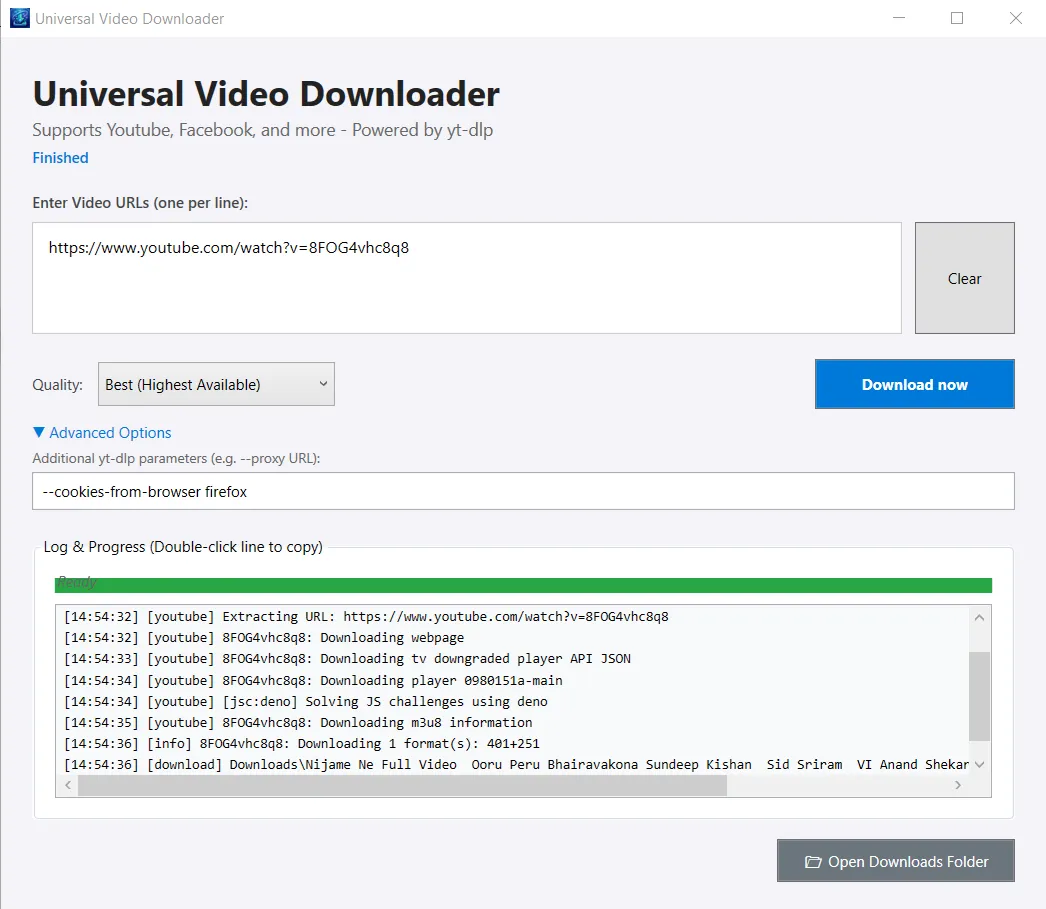
Task: Select the 'tv downgraded player API JSON' log line
Action: [348, 659]
